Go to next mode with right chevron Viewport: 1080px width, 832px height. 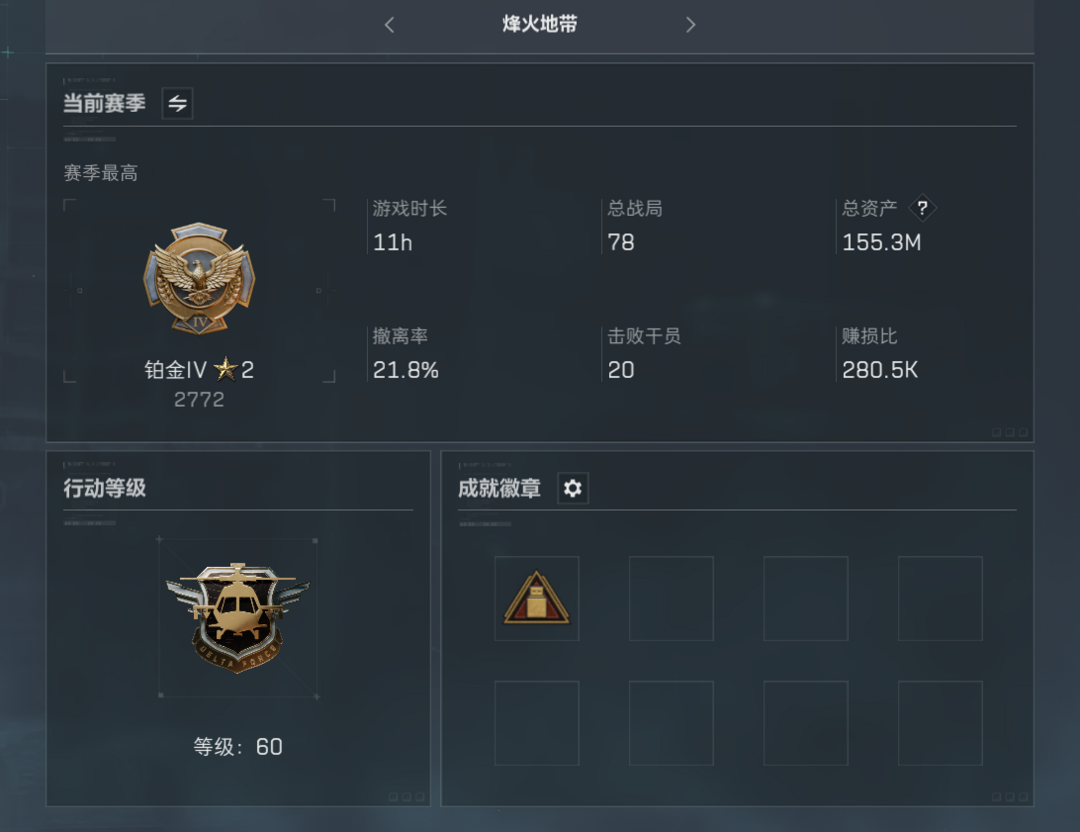(x=690, y=25)
